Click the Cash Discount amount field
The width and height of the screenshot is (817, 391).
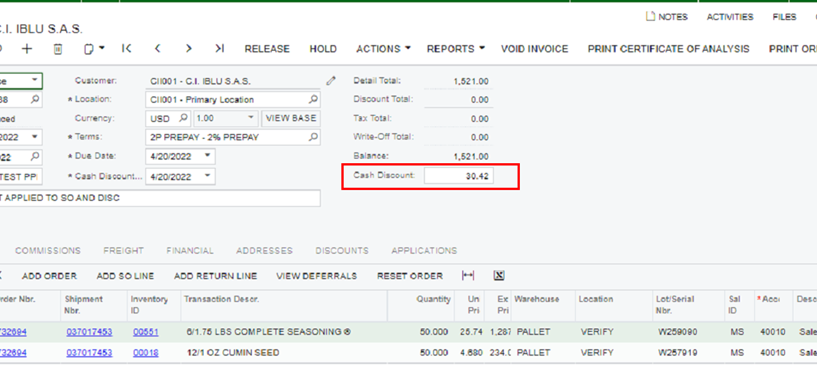459,176
